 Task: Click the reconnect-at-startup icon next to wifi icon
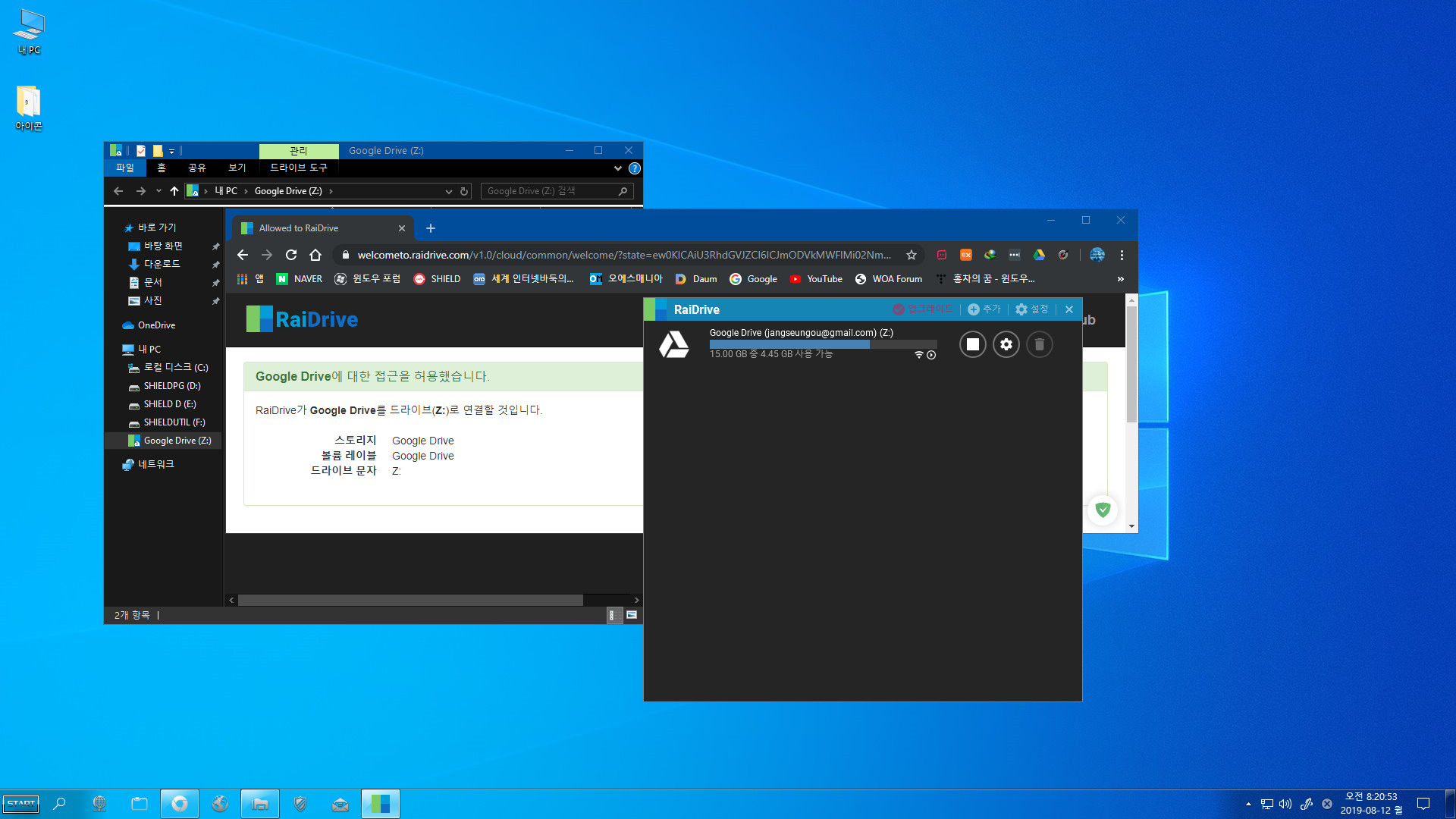[931, 355]
